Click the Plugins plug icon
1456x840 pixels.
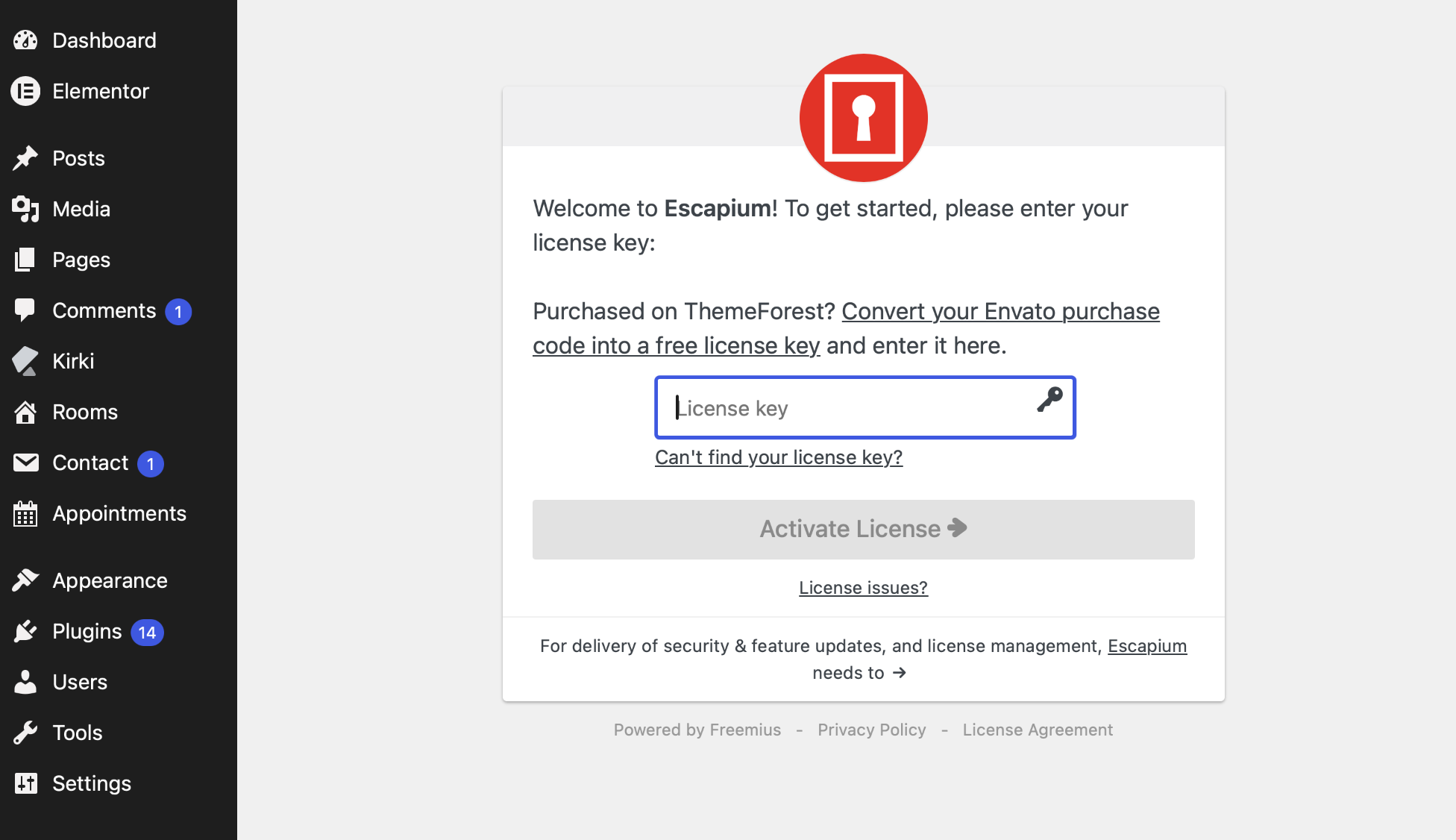25,631
